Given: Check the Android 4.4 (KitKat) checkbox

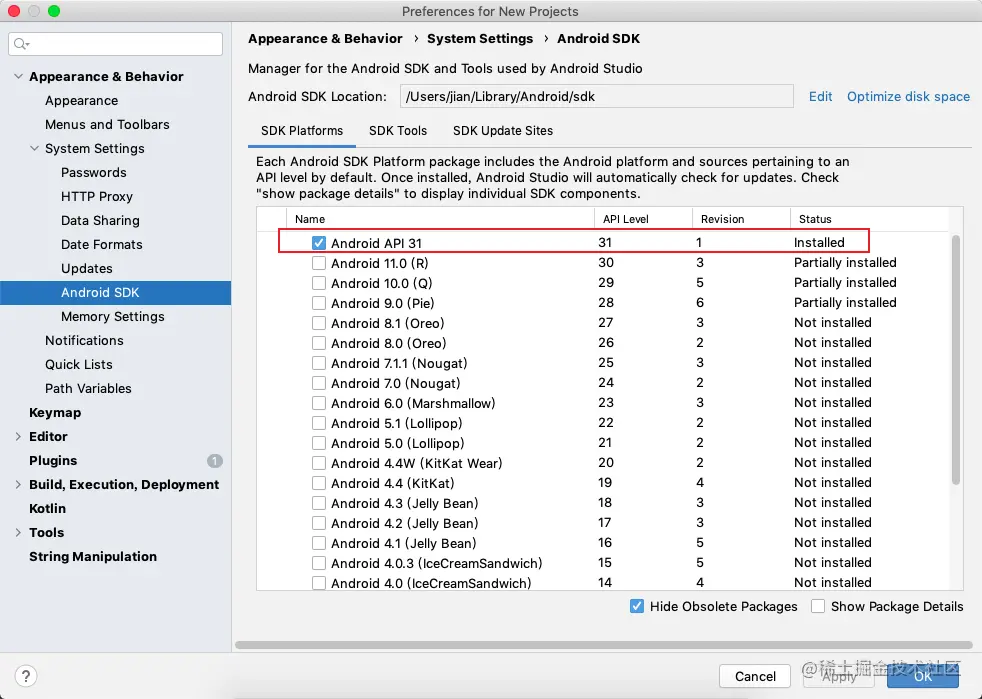Looking at the screenshot, I should point(319,484).
